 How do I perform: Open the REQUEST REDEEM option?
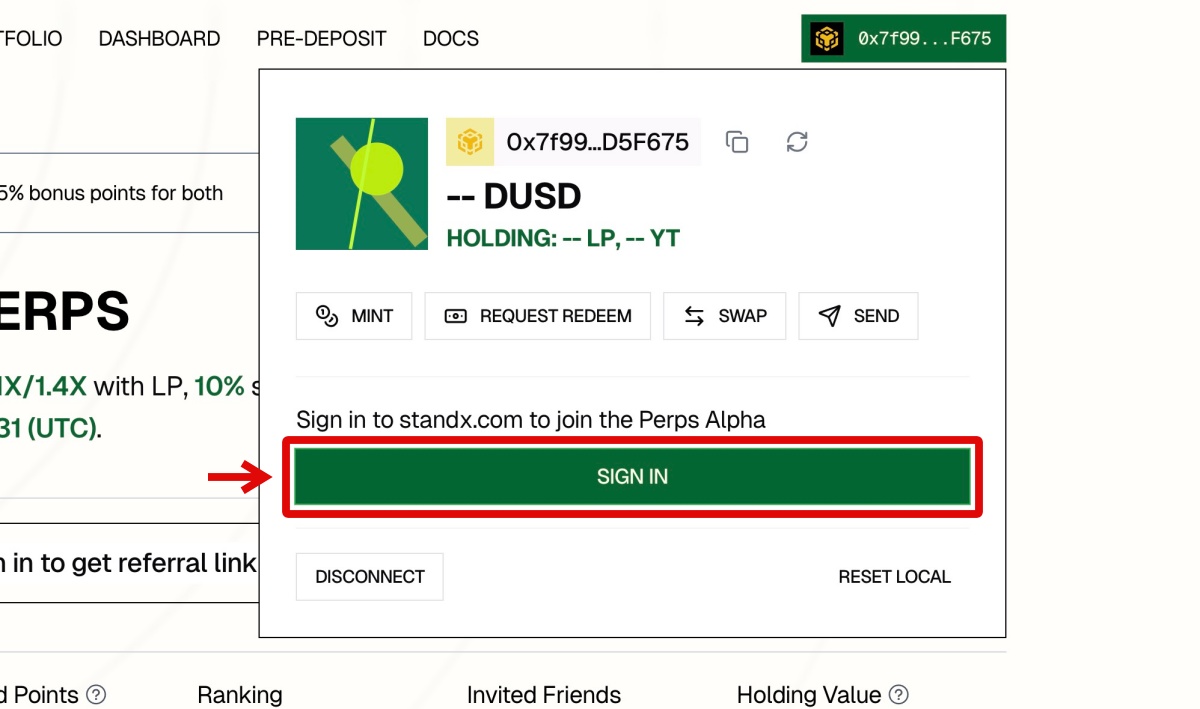(538, 316)
